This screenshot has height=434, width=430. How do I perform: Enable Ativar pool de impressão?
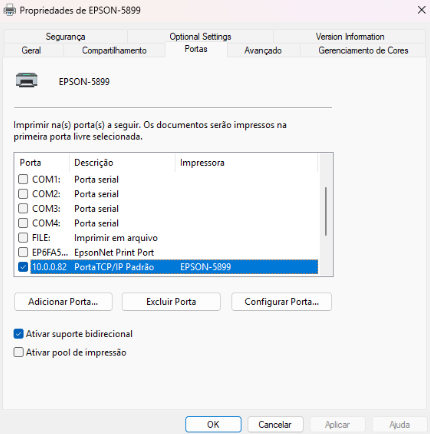19,352
